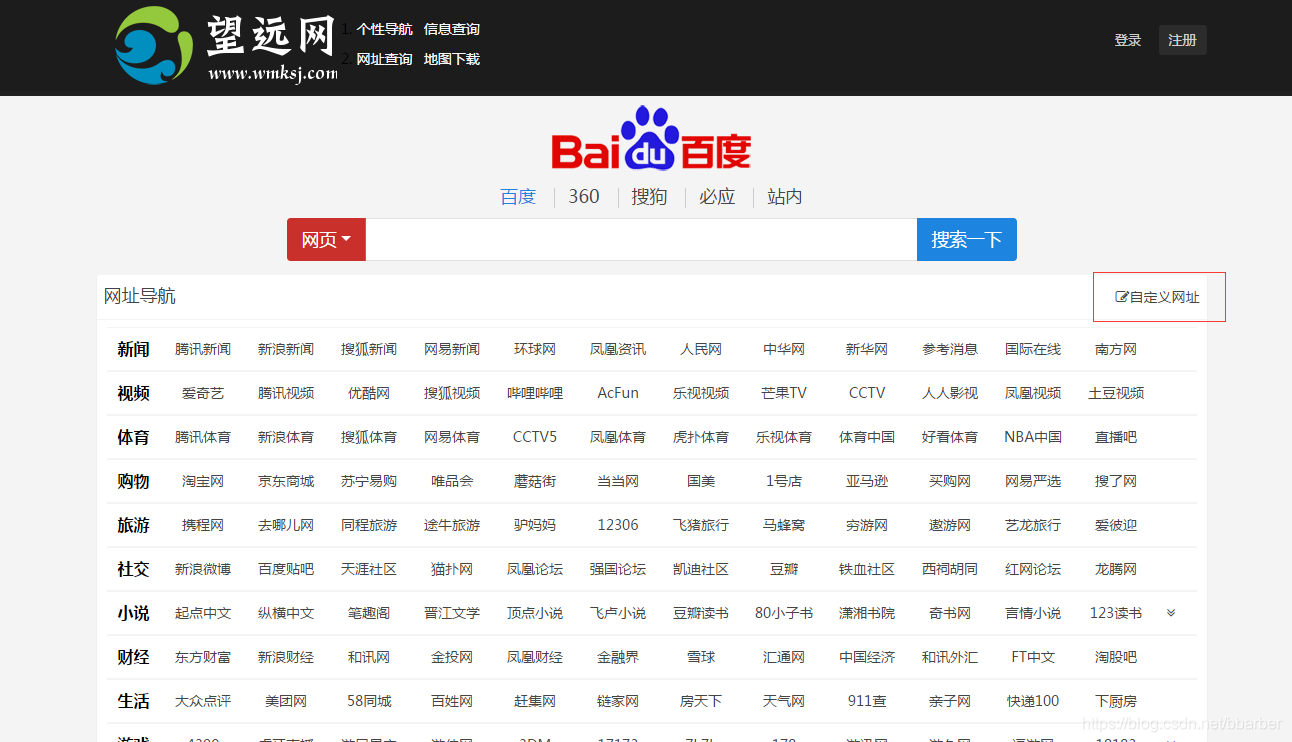
Task: Open 东方财富 finance link
Action: pyautogui.click(x=203, y=657)
